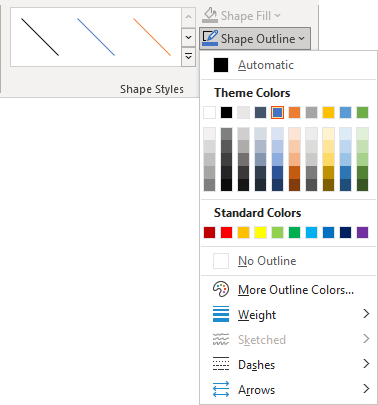Pick lightest gold tint in theme colors
Viewport: 378px width, 405px height.
click(328, 134)
